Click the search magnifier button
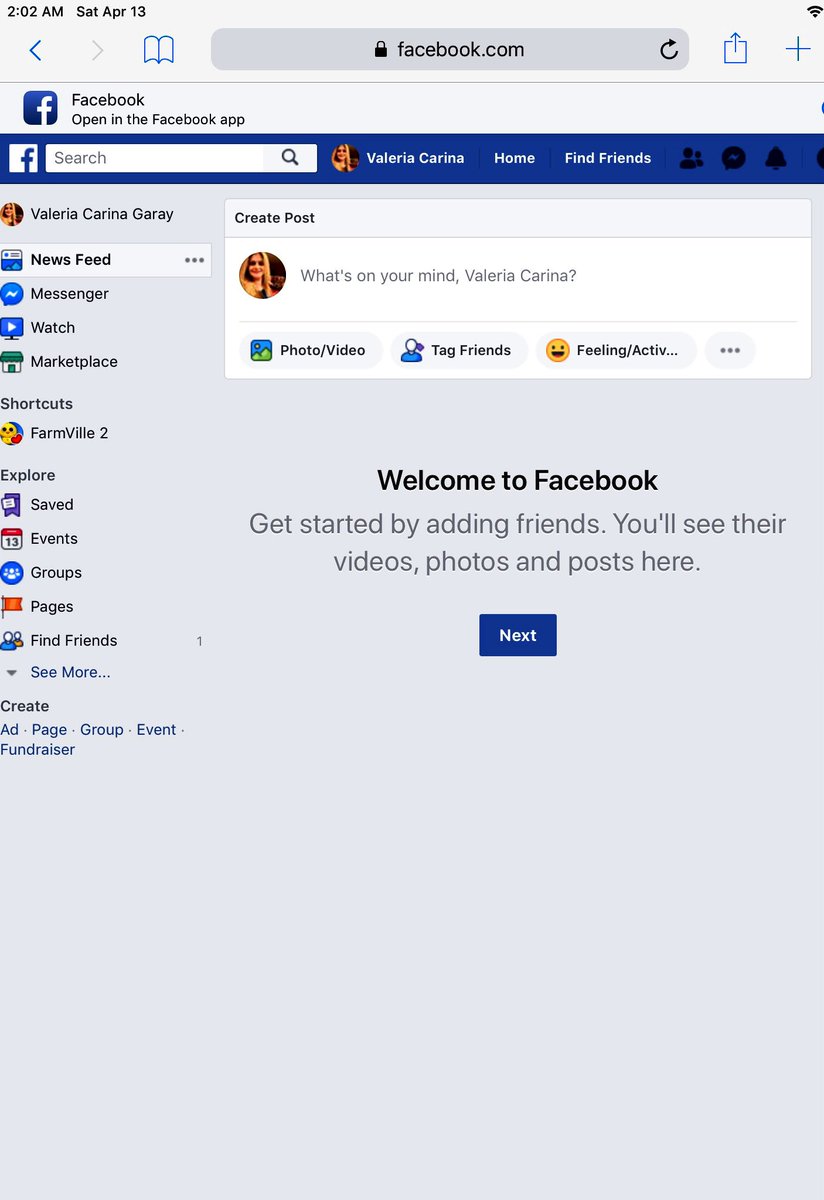 pyautogui.click(x=290, y=158)
